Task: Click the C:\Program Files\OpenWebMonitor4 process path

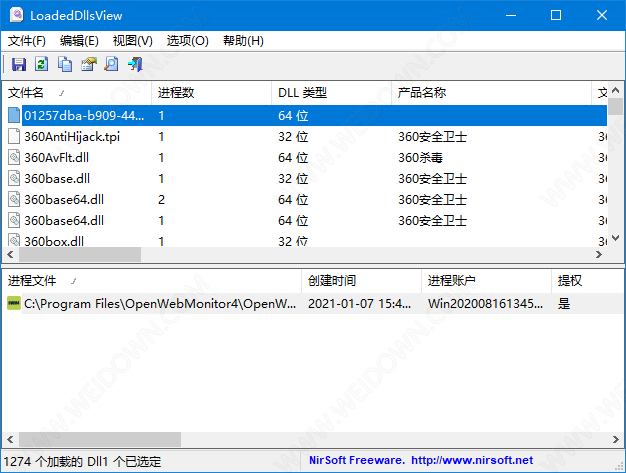Action: click(x=160, y=304)
